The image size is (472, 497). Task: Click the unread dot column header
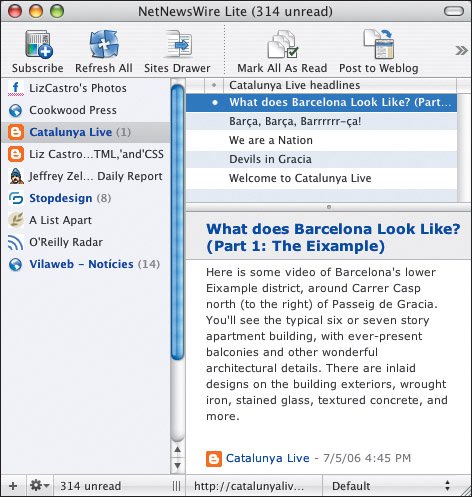[214, 85]
